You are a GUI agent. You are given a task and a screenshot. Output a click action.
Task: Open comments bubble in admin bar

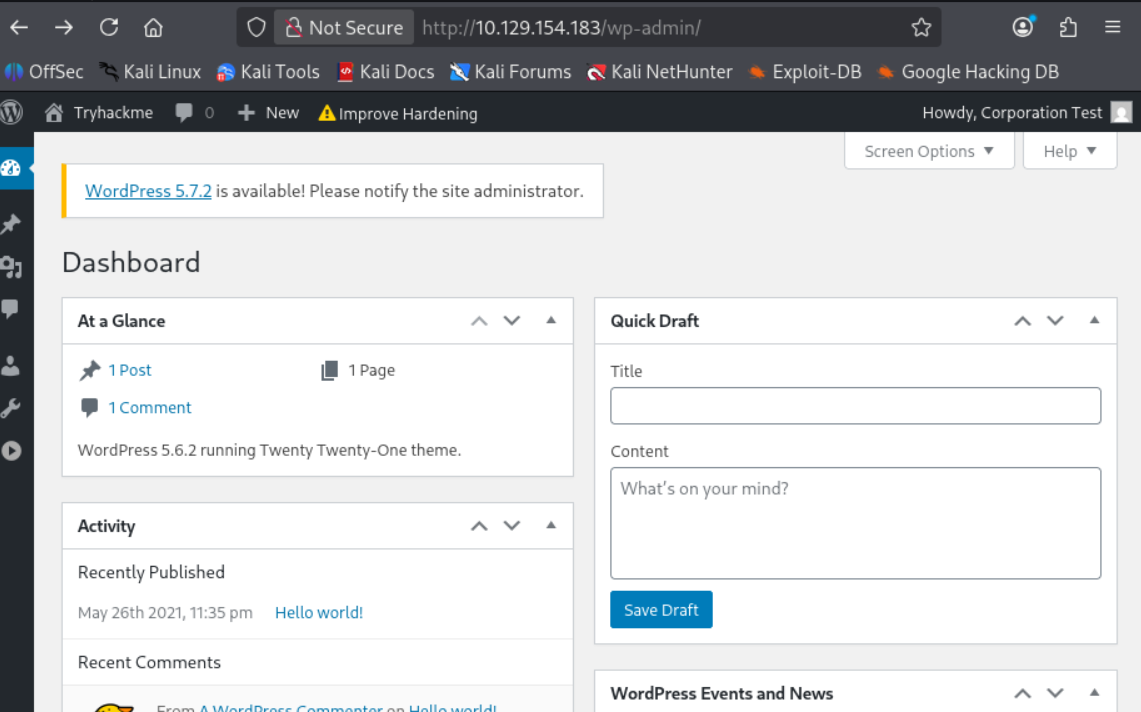(x=194, y=113)
